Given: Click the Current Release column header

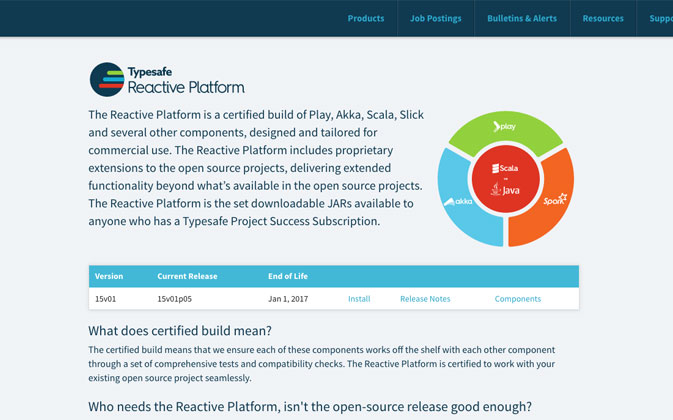Looking at the screenshot, I should pyautogui.click(x=187, y=276).
